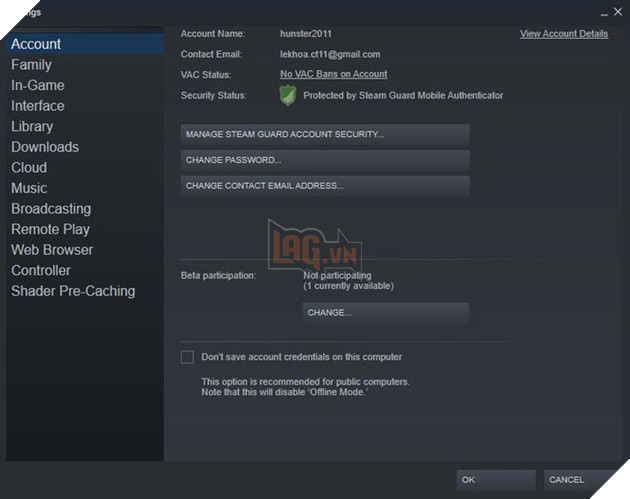
Task: Click the Not participating beta status text
Action: point(337,276)
